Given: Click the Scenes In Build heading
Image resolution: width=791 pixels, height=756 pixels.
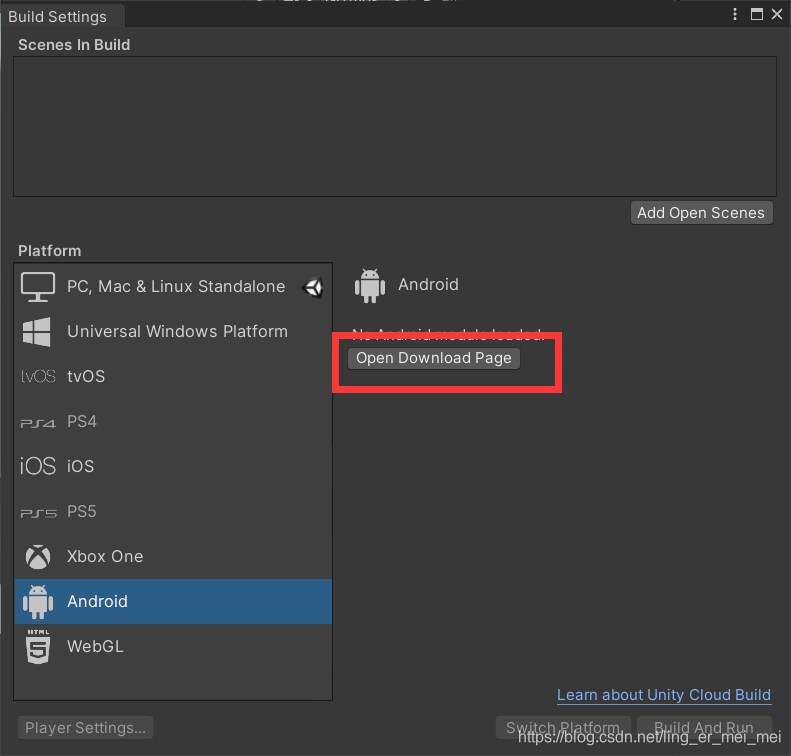Looking at the screenshot, I should tap(74, 45).
